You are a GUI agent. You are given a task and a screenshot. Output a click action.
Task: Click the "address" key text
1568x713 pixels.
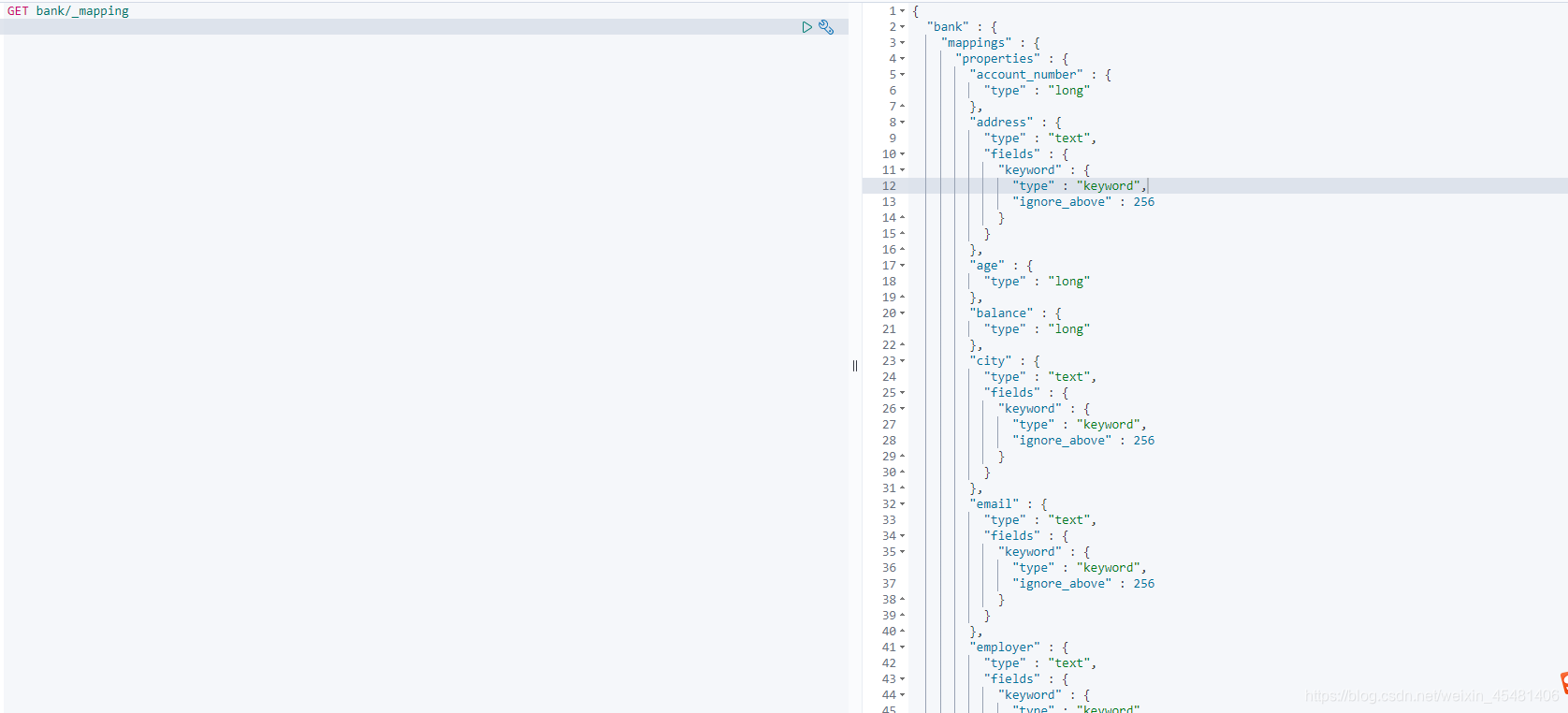coord(1001,123)
